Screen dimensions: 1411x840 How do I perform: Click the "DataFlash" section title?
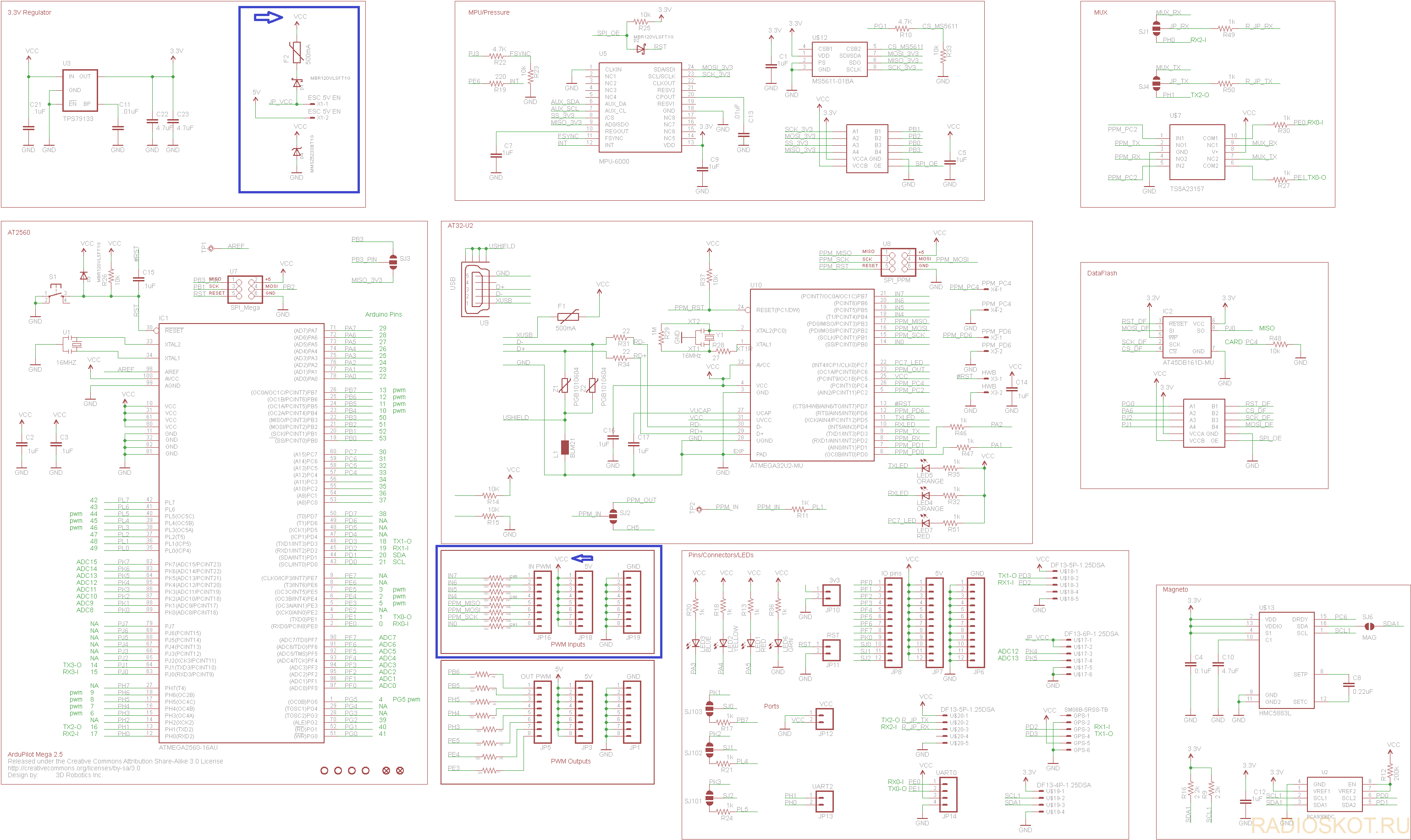(1102, 274)
